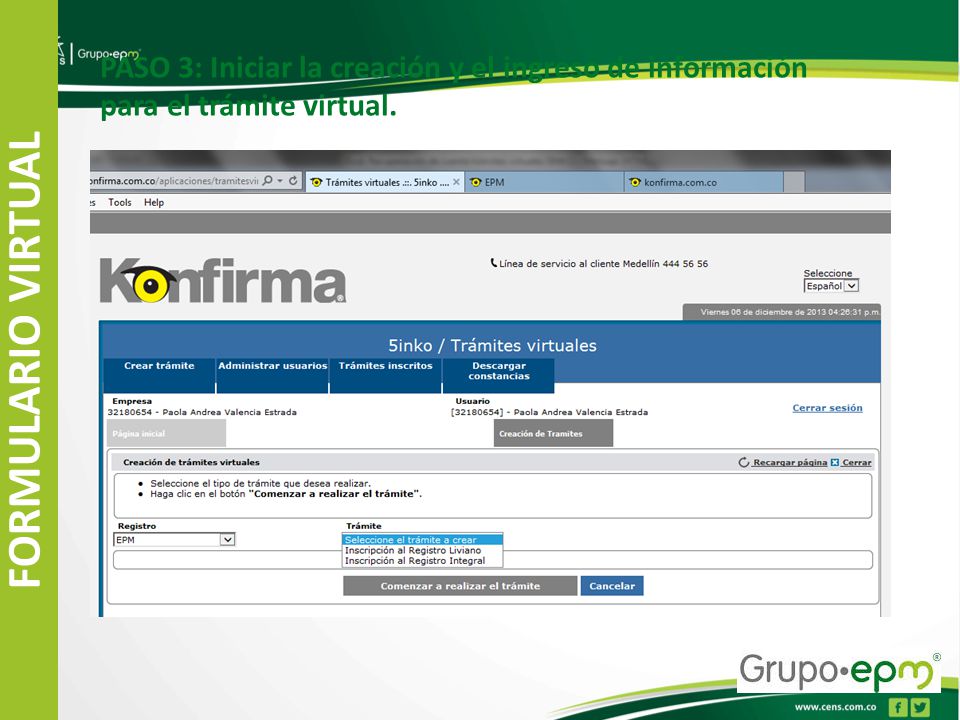Click the Cerrar link in panel header
This screenshot has width=960, height=720.
[857, 462]
